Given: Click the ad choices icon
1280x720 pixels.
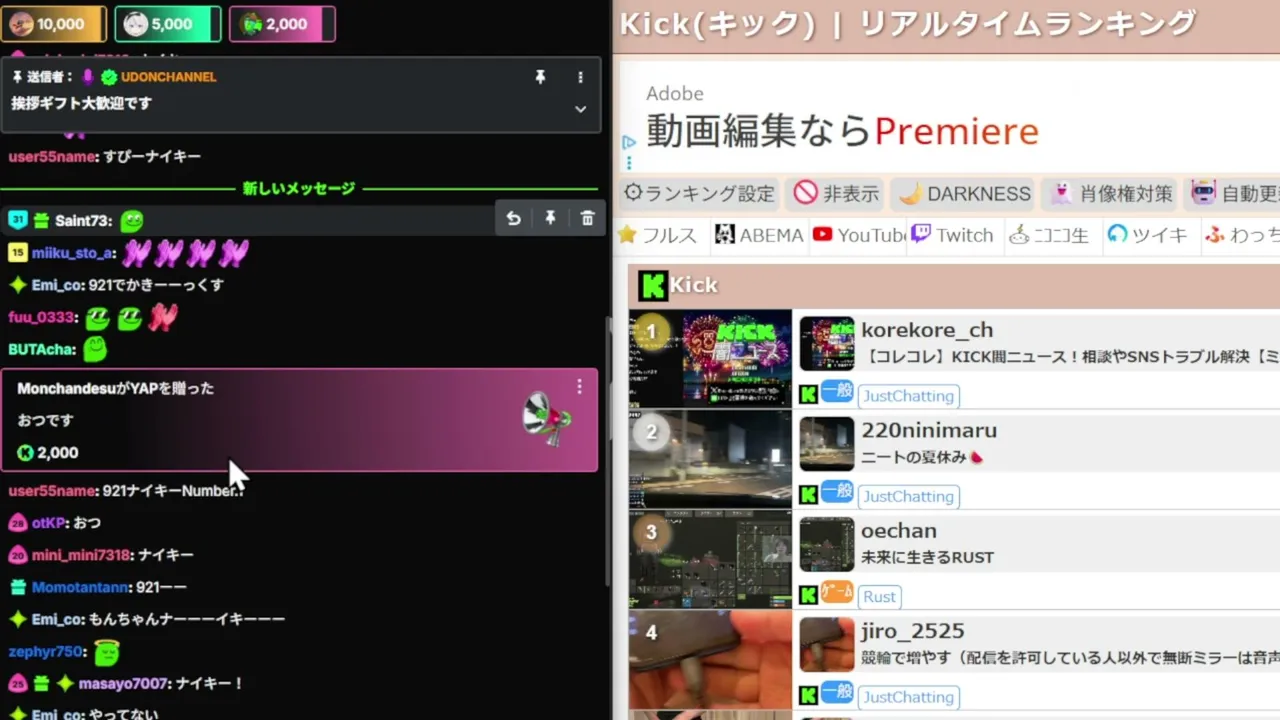Looking at the screenshot, I should click(x=628, y=143).
